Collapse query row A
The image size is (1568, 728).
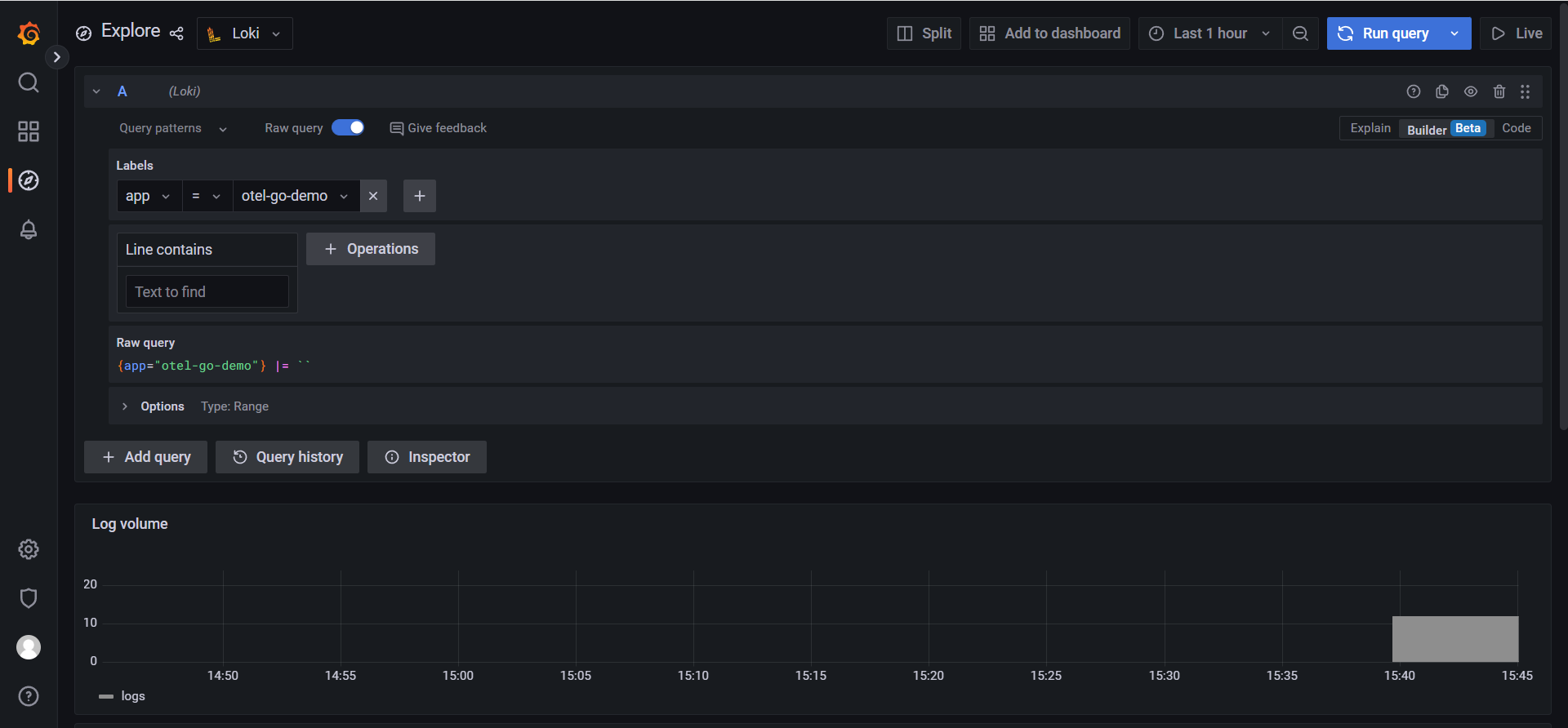coord(96,91)
